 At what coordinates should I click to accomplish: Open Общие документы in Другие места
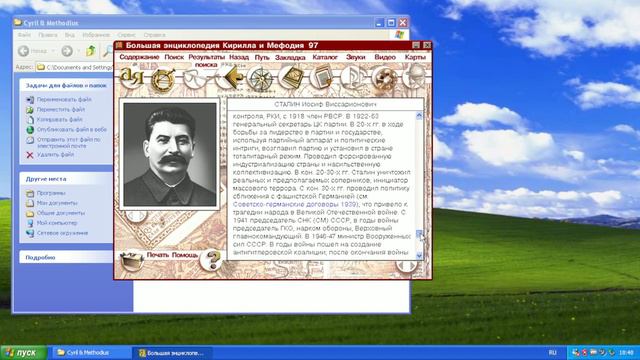(x=61, y=213)
